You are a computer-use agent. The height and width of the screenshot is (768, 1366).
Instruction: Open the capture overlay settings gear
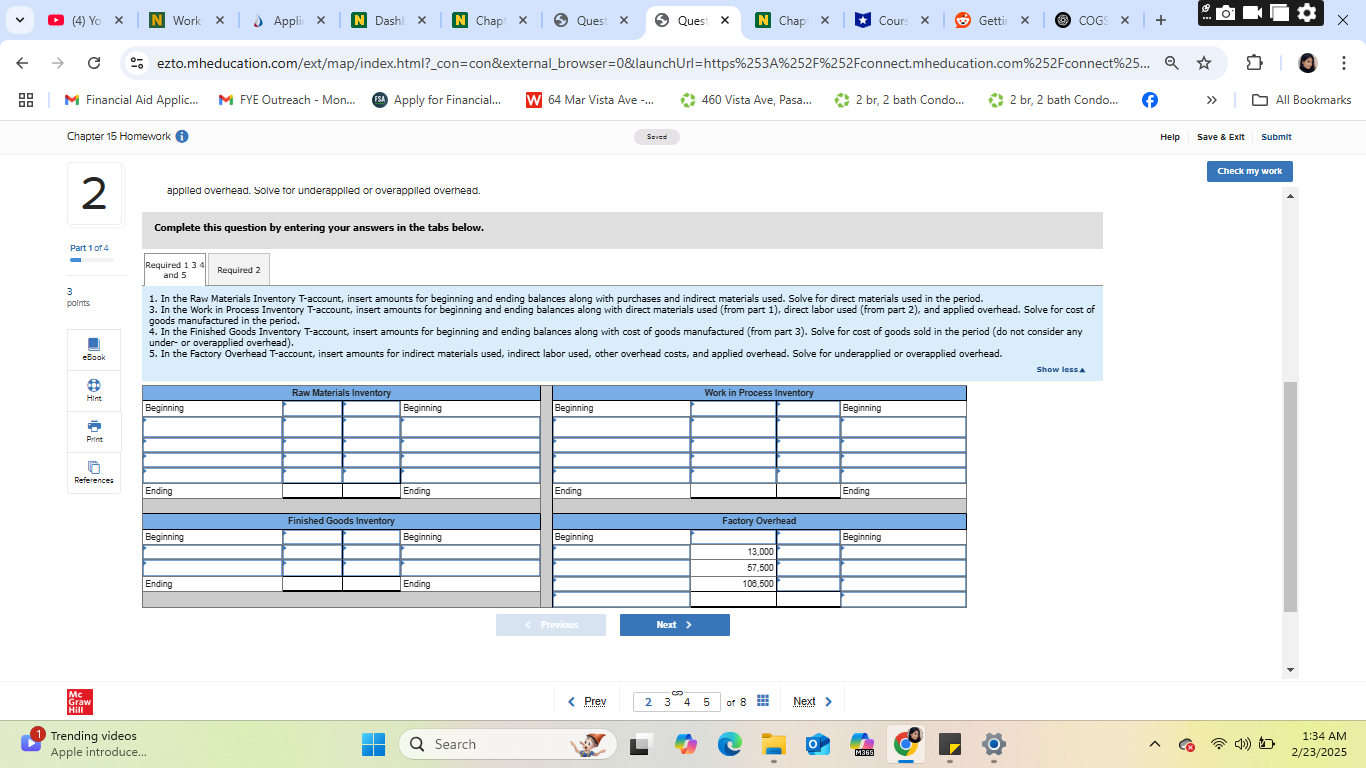tap(1307, 13)
